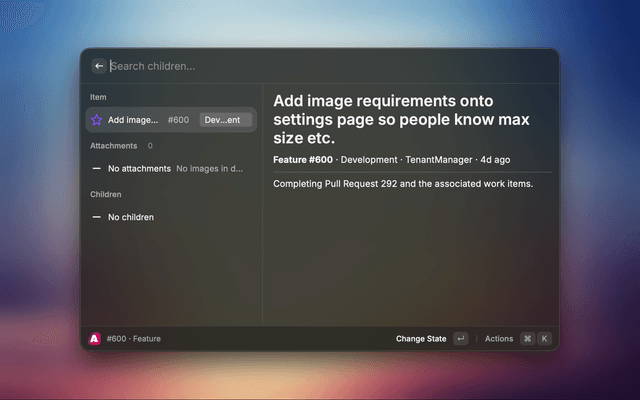The width and height of the screenshot is (640, 400).
Task: Click the 'TenantManager' project name
Action: (x=439, y=160)
